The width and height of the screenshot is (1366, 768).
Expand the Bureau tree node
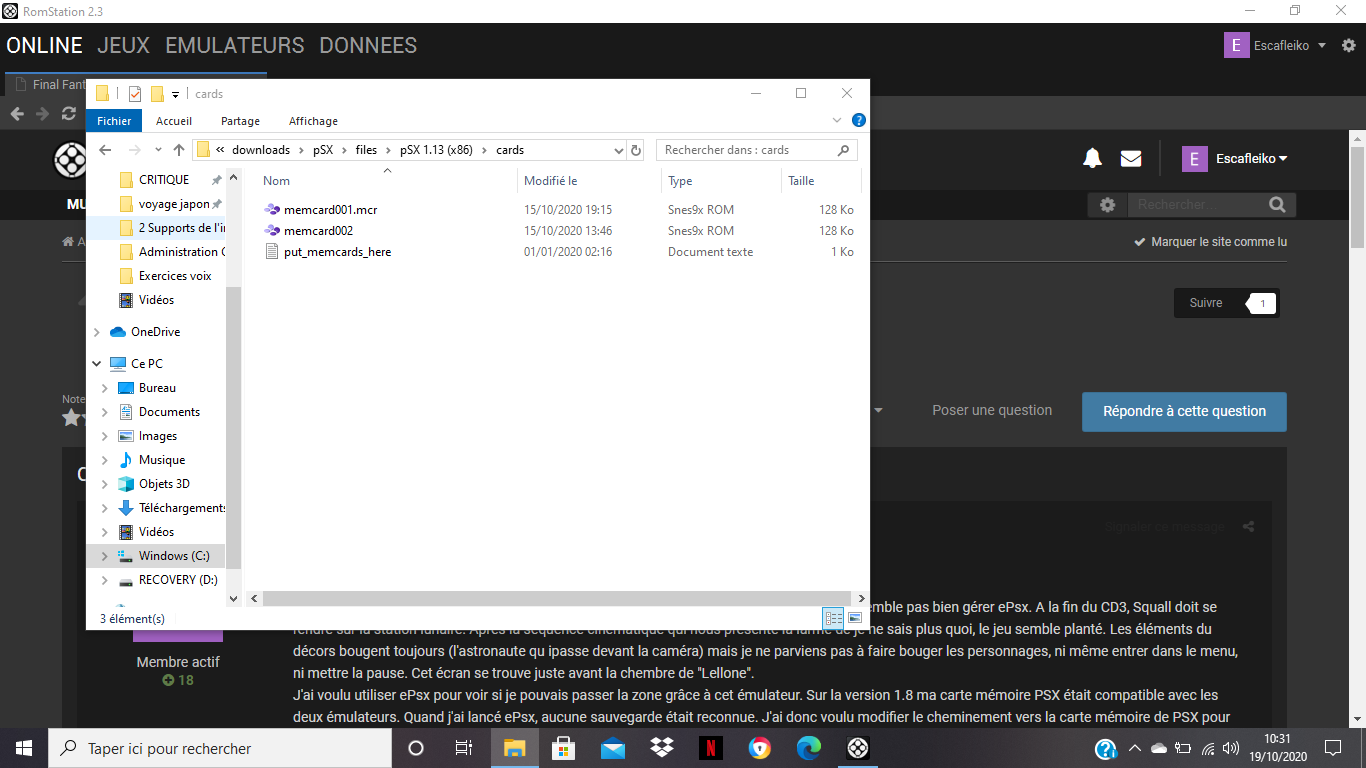pos(105,388)
